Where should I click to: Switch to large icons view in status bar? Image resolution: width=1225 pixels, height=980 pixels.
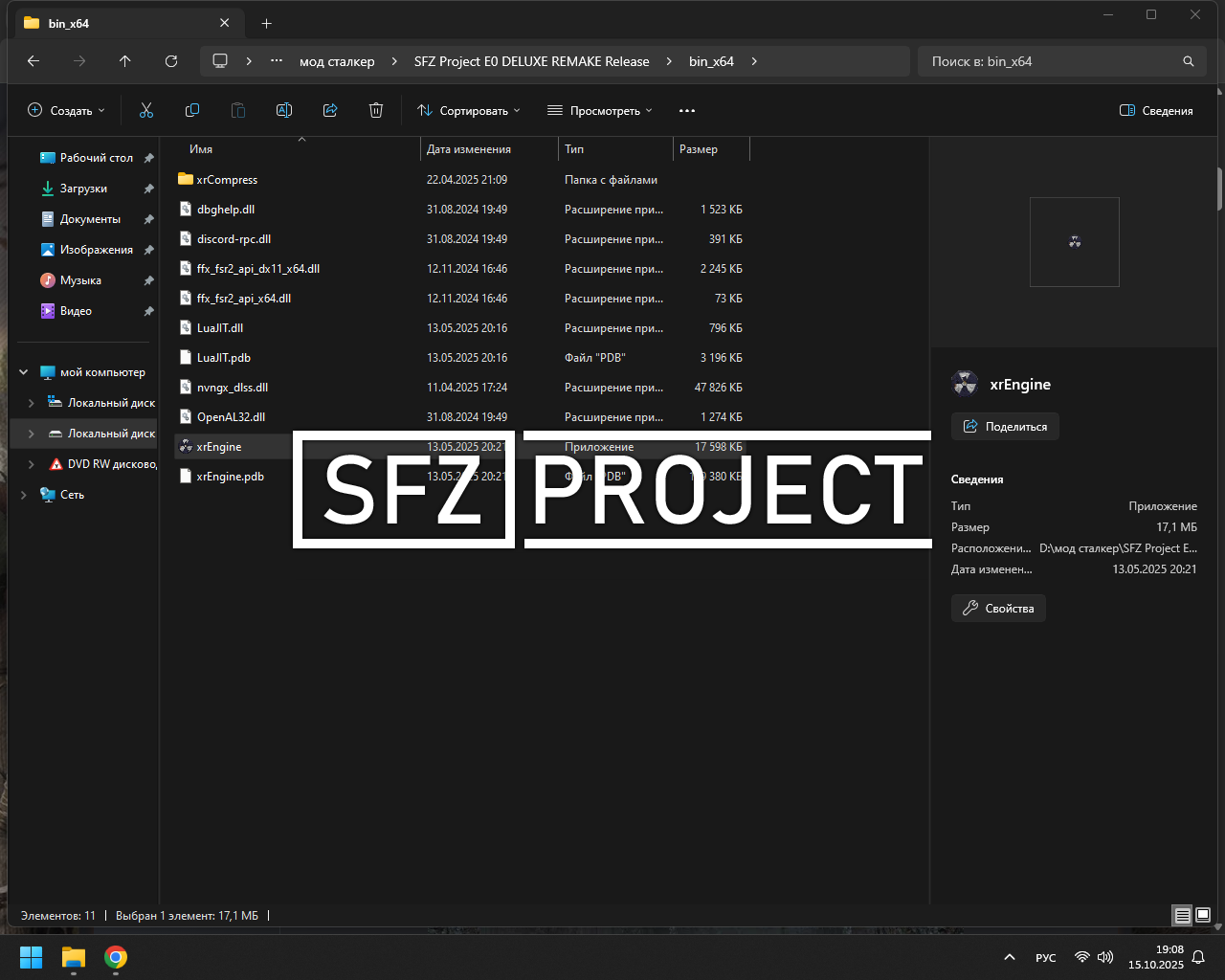pyautogui.click(x=1203, y=916)
